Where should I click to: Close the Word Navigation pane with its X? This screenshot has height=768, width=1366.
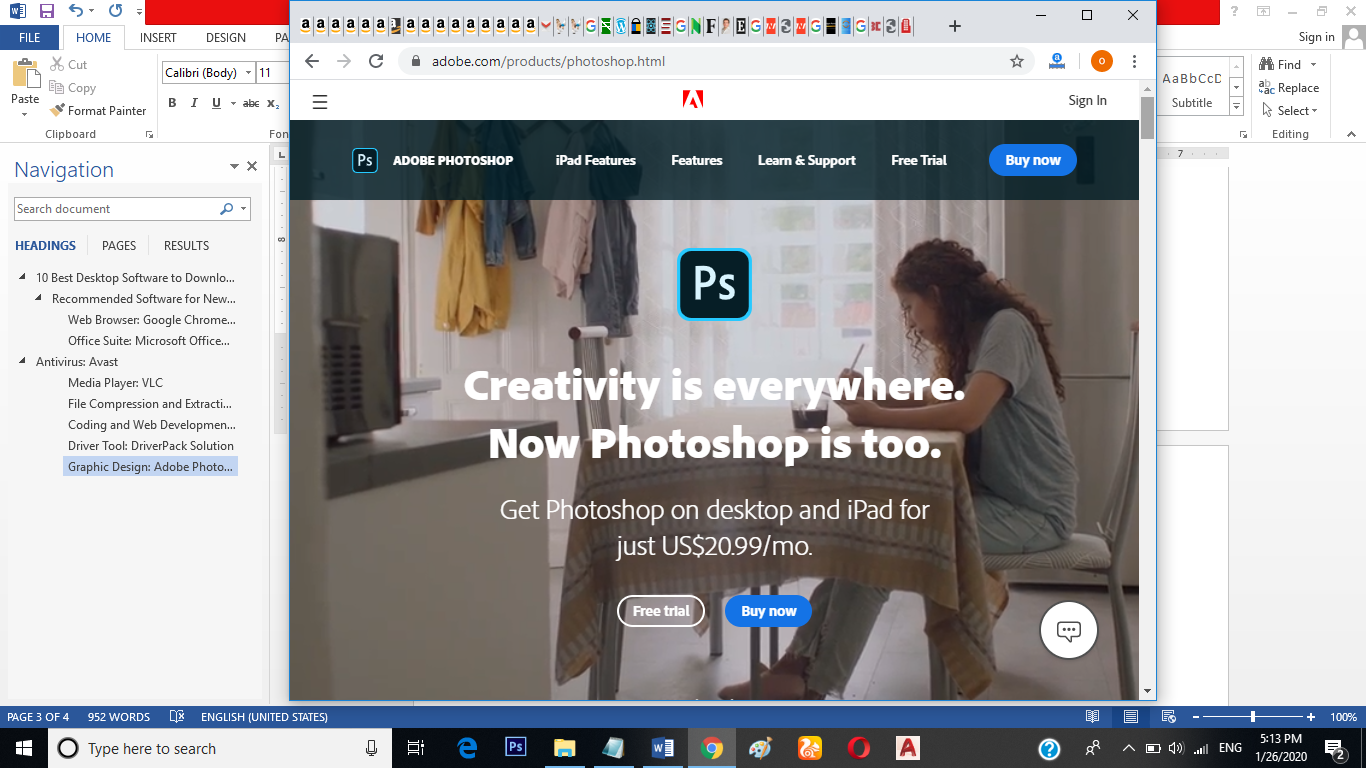click(252, 167)
